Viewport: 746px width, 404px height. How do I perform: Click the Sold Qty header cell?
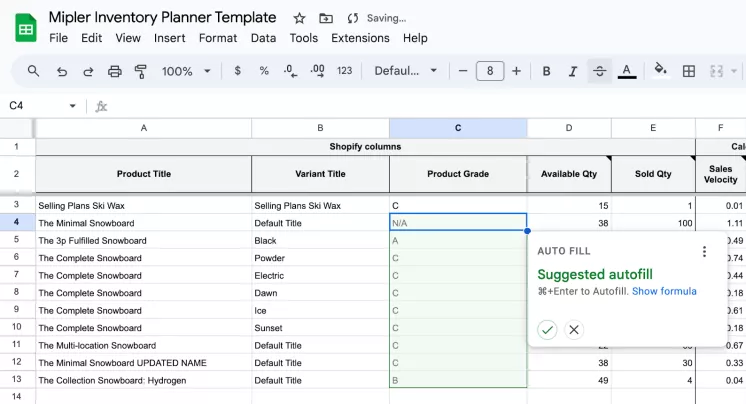click(x=653, y=174)
